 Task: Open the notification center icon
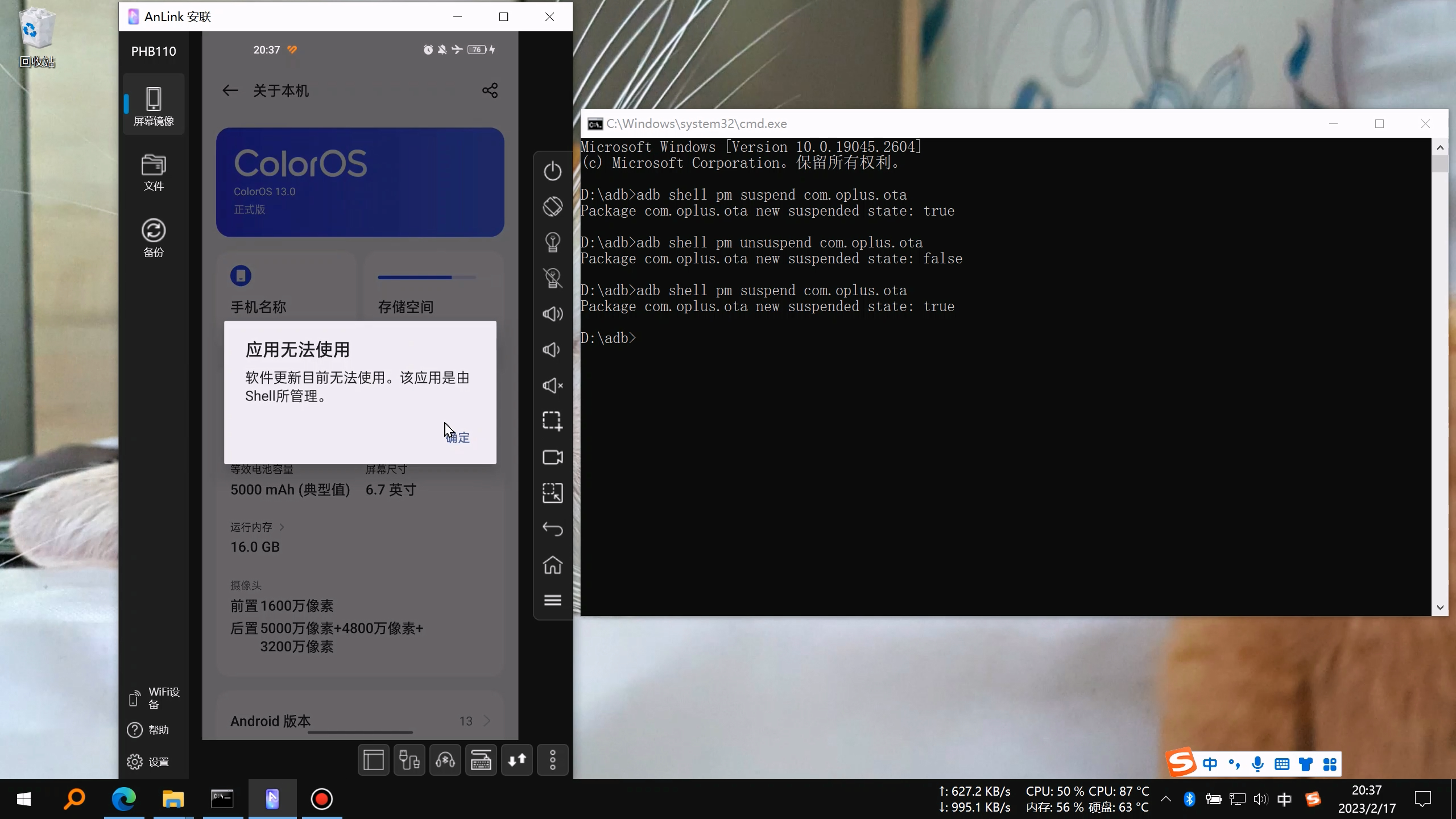tap(1423, 799)
